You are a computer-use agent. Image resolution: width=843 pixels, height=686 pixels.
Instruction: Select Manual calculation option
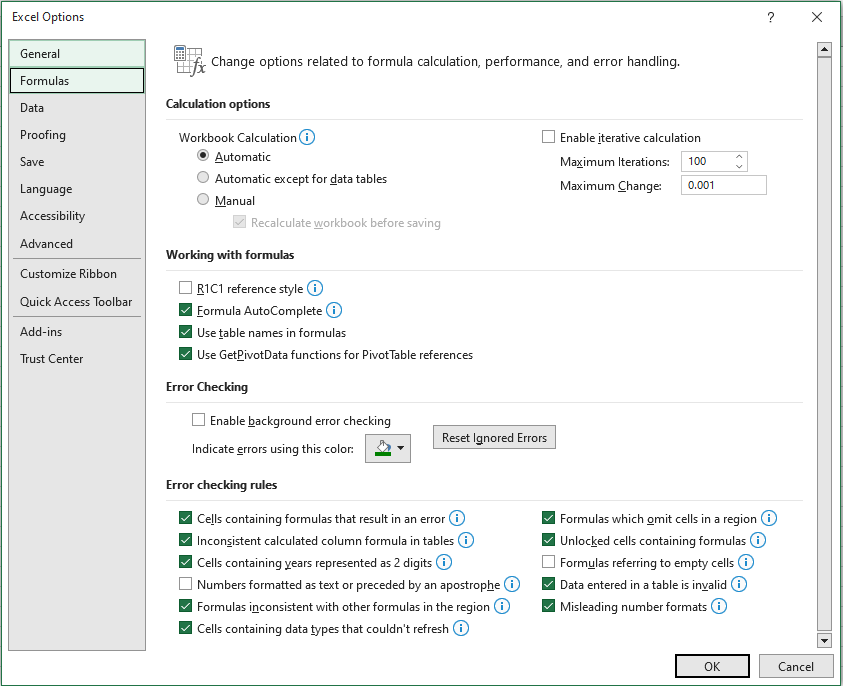[203, 199]
